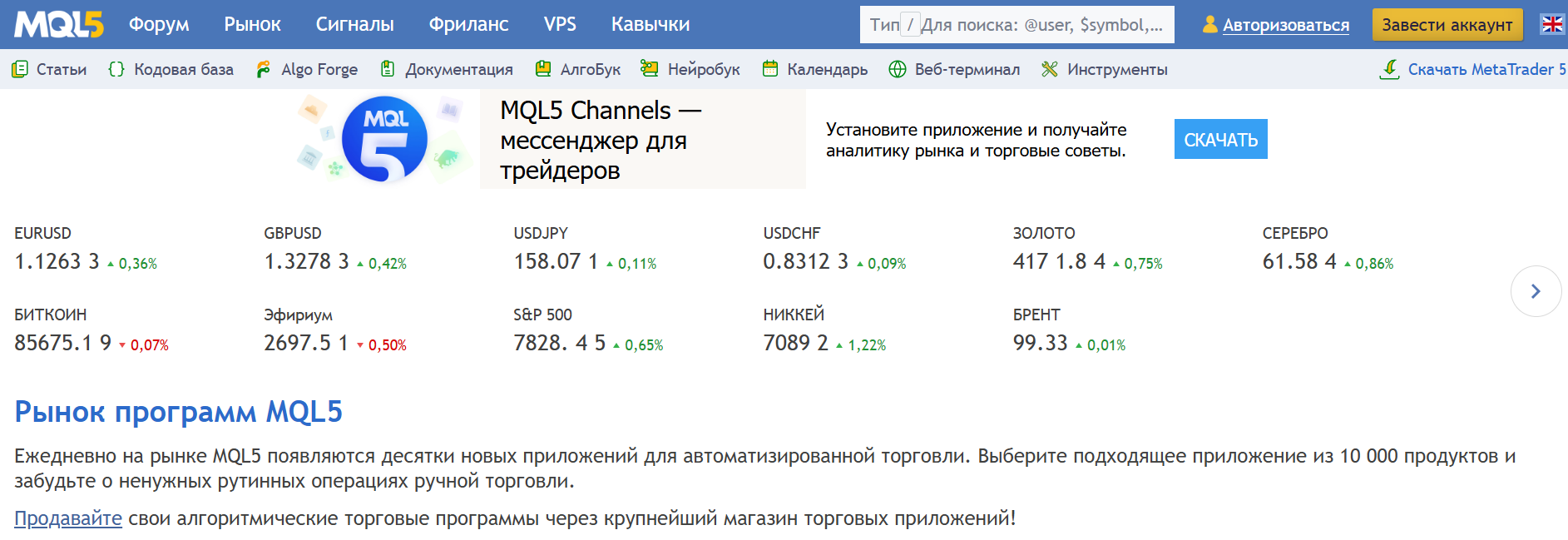This screenshot has width=1568, height=540.
Task: Open the ЗОЛОТО quote
Action: (1087, 250)
